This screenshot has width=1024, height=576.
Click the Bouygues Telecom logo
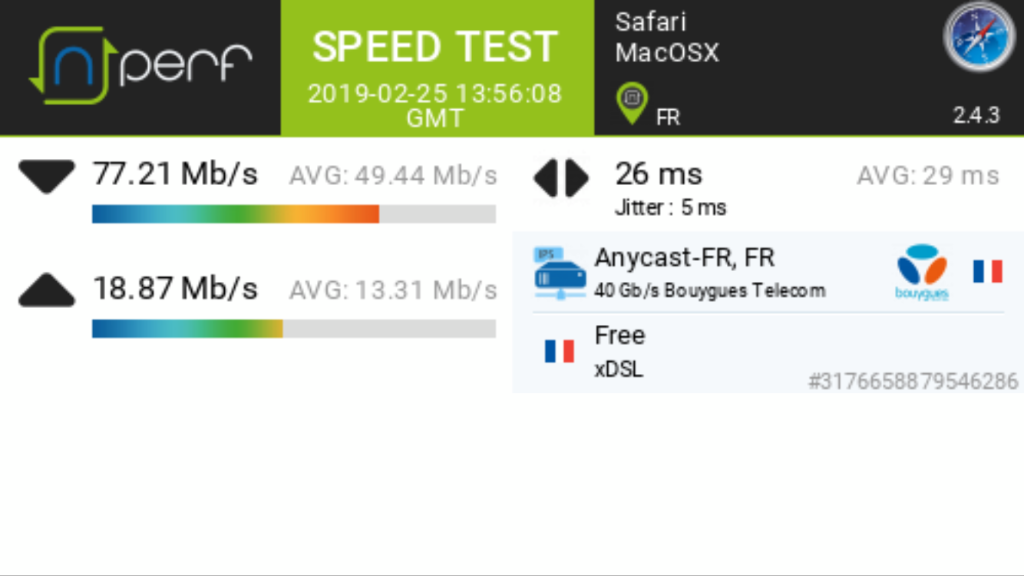921,272
